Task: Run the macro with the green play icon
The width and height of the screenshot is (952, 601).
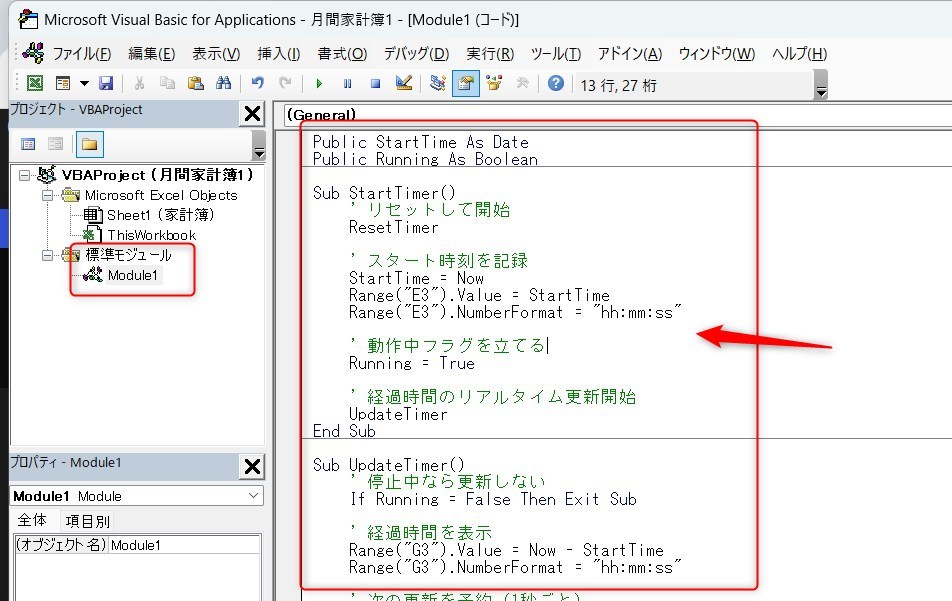Action: pyautogui.click(x=319, y=84)
